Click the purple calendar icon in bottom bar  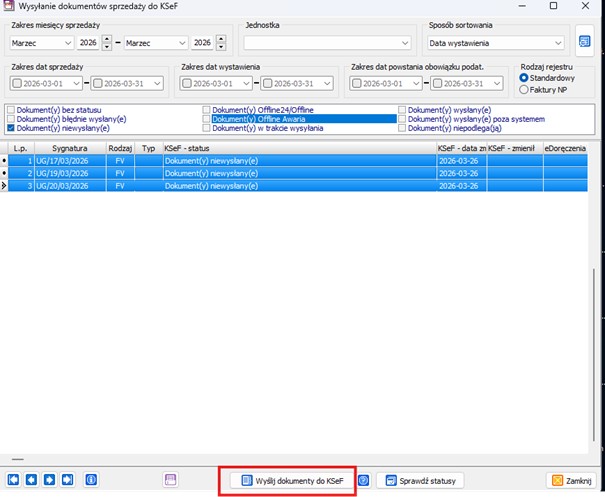pos(170,480)
